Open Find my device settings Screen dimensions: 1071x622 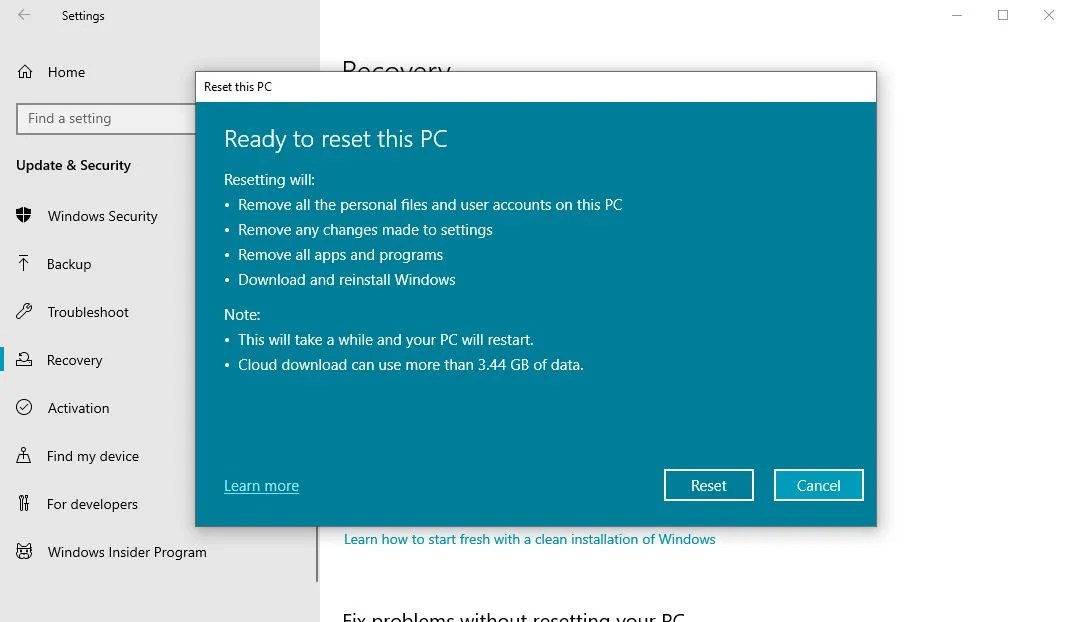[x=93, y=456]
